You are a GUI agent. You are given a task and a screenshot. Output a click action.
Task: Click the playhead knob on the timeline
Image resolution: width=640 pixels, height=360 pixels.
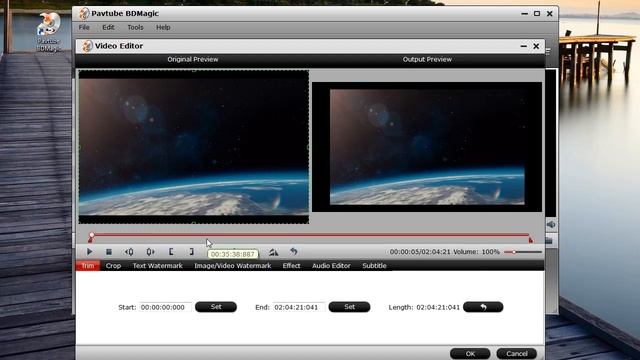click(92, 235)
